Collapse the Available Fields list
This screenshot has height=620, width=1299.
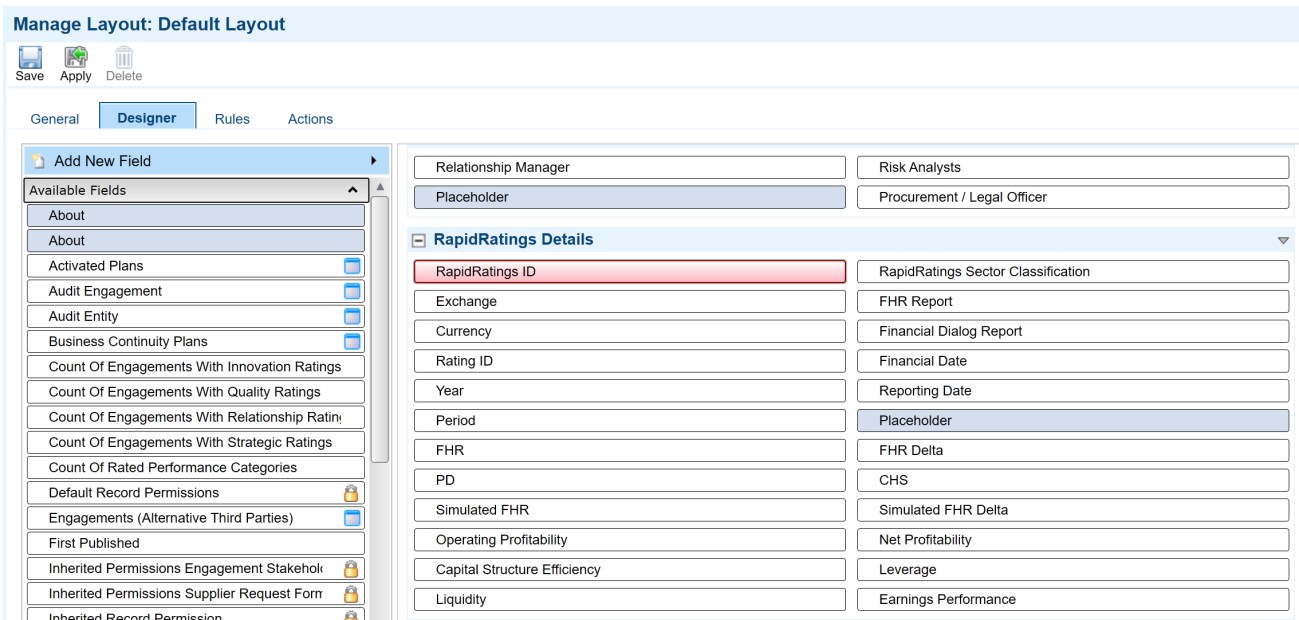pos(352,190)
